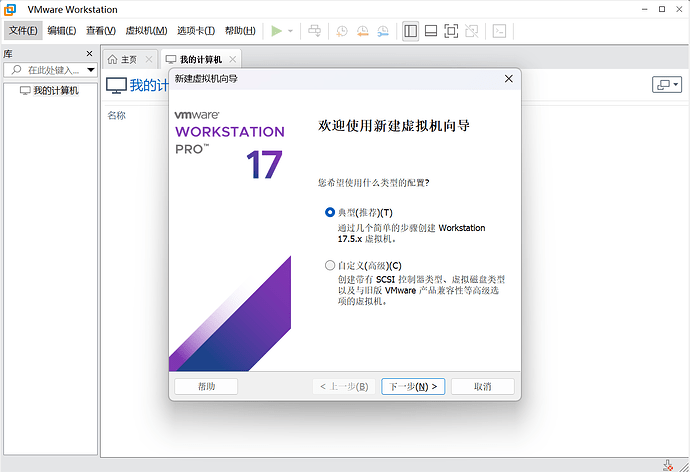Screen dimensions: 690x472
Task: Expand the library search filter dropdown
Action: [91, 70]
